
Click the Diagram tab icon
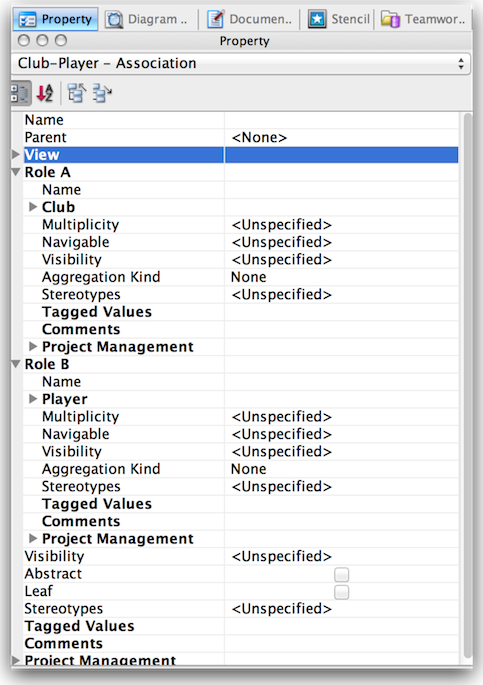click(114, 20)
